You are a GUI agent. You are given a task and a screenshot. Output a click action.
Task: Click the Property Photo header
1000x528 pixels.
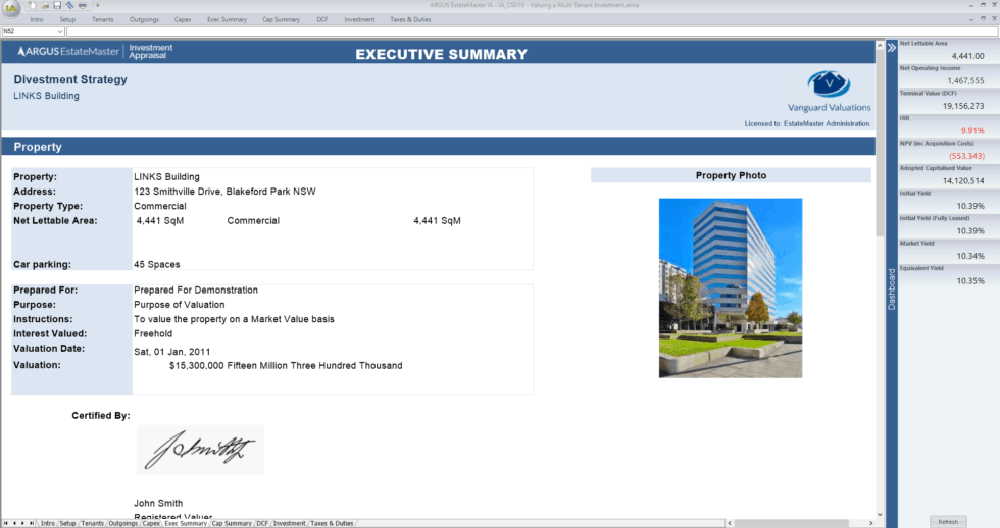pos(731,175)
